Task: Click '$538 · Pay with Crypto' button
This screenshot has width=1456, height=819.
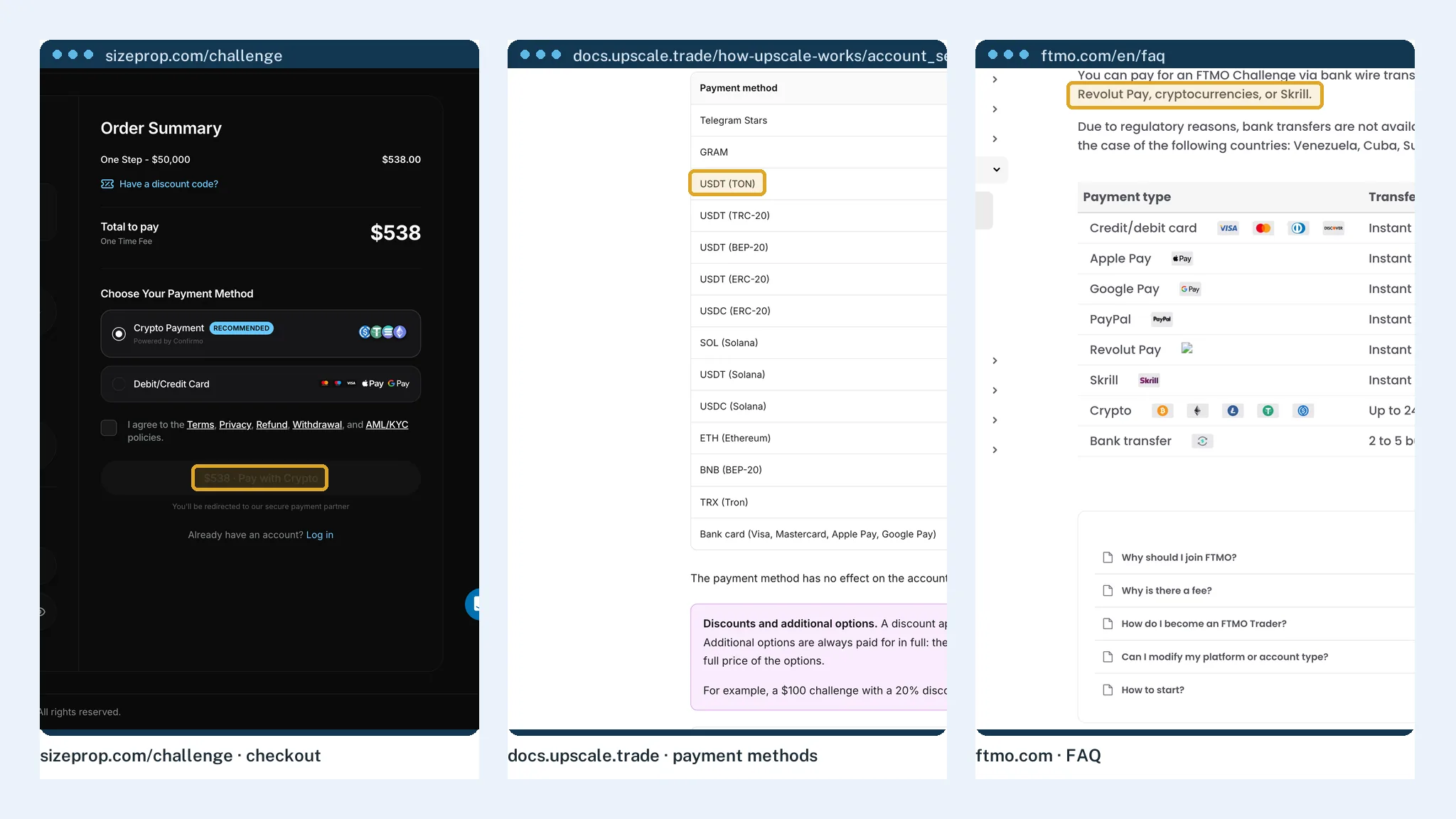Action: tap(260, 478)
